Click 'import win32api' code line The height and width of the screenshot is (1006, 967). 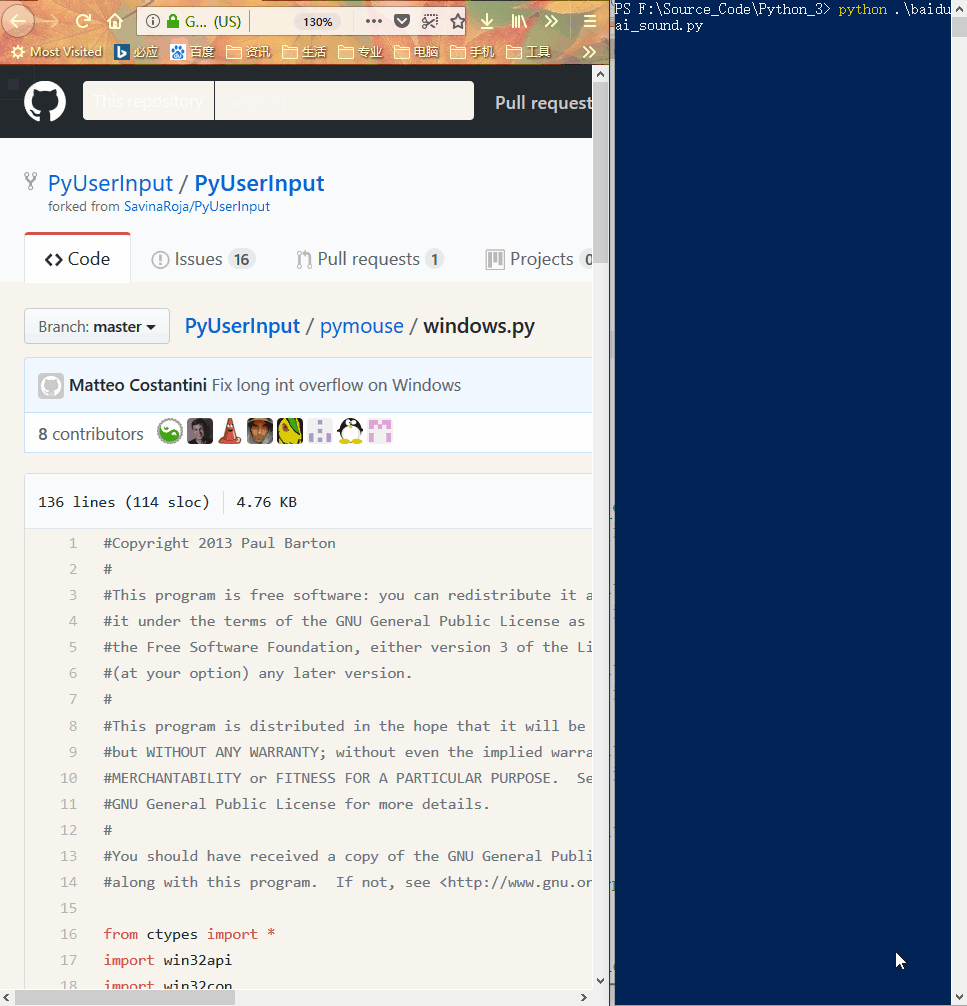tap(167, 960)
